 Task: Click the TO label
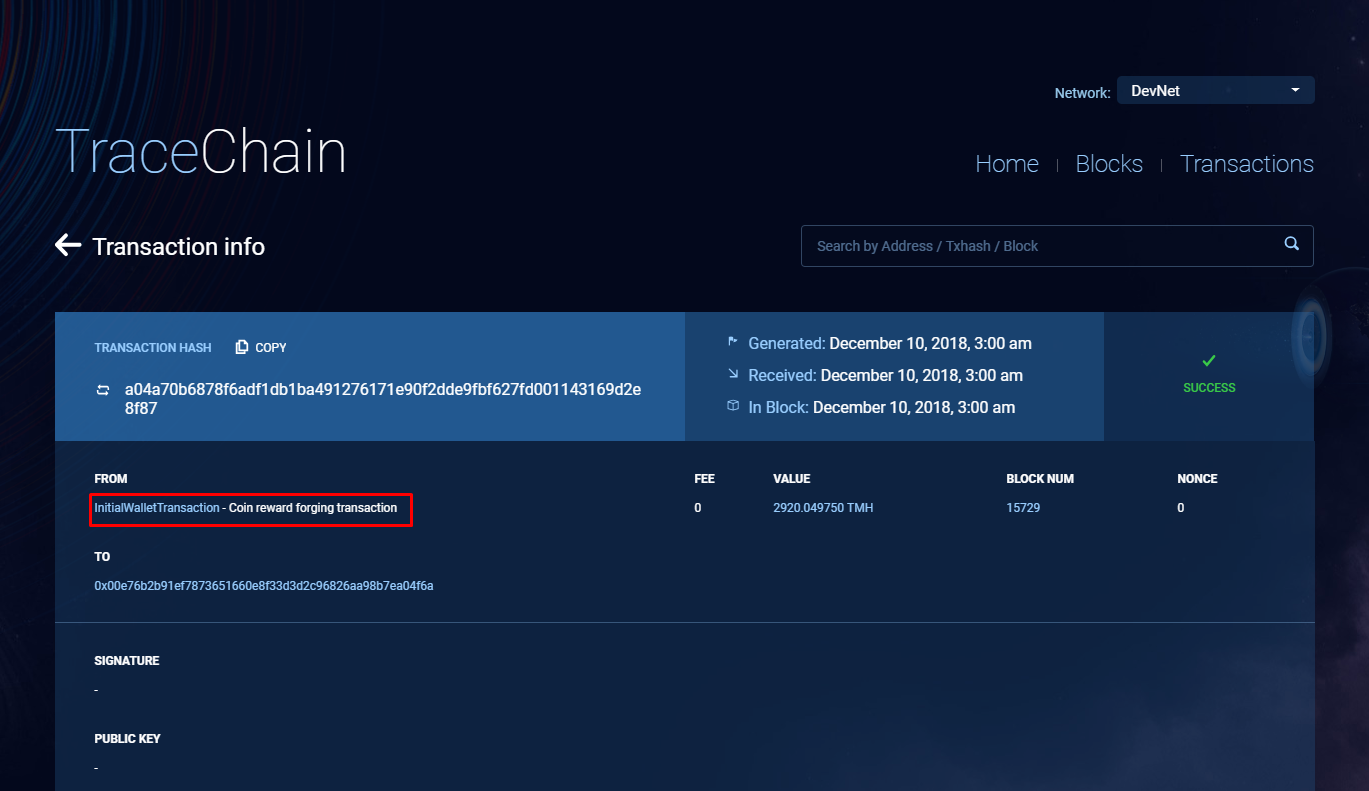102,557
